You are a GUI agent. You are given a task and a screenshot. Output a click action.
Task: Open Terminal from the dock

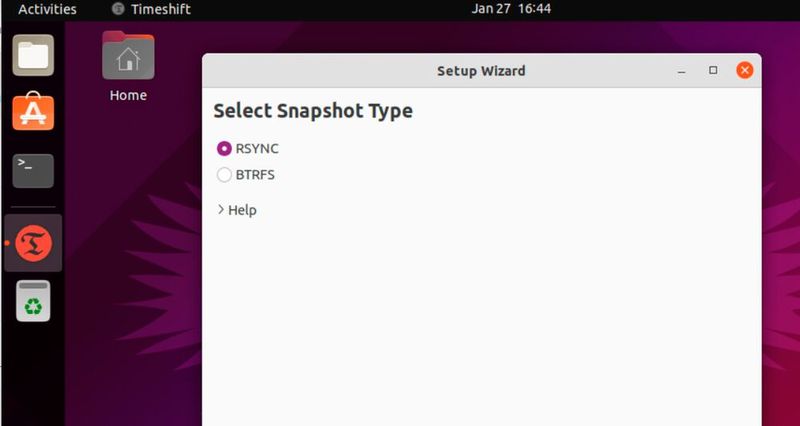33,170
